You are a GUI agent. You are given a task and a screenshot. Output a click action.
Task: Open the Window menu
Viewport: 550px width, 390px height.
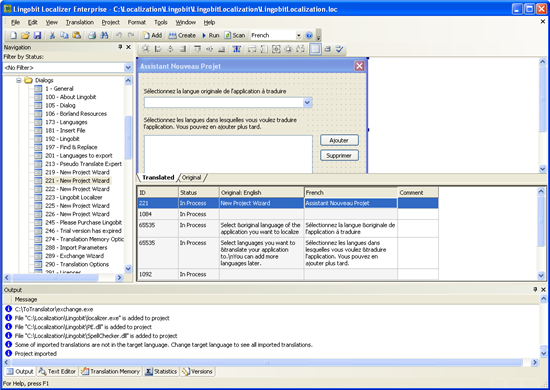[186, 22]
